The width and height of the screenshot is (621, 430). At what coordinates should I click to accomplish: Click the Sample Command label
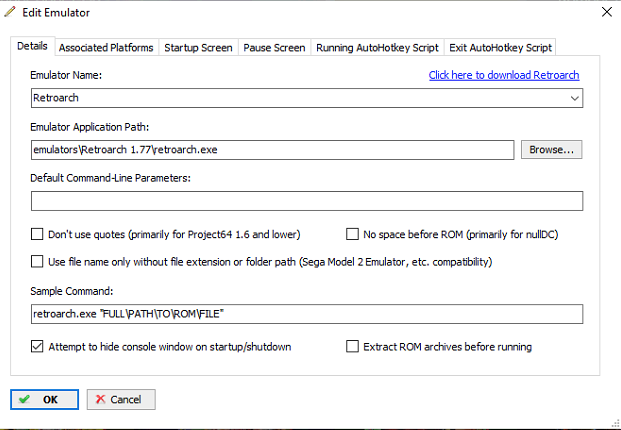coord(72,291)
